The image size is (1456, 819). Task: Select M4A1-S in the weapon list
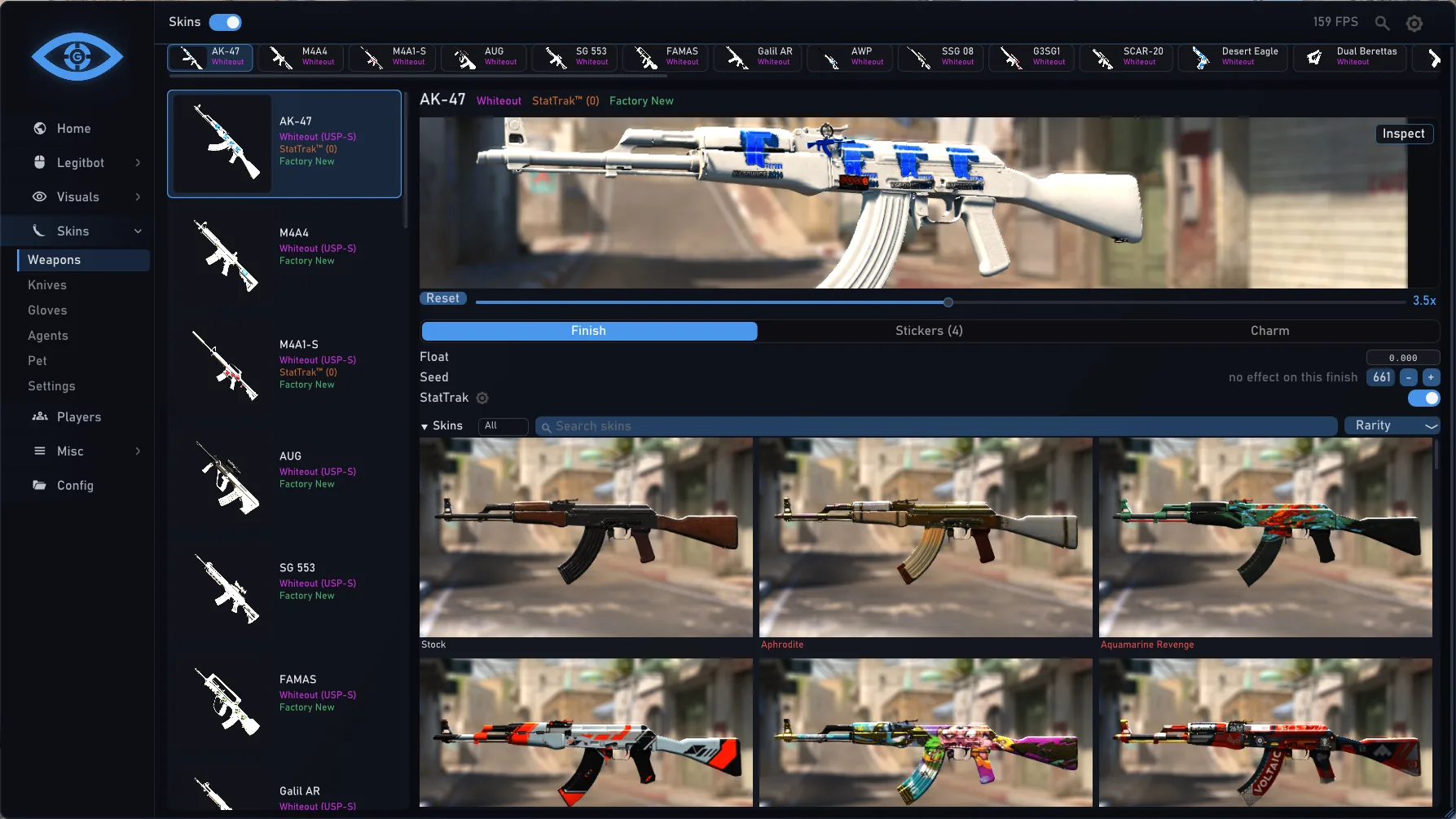(284, 367)
